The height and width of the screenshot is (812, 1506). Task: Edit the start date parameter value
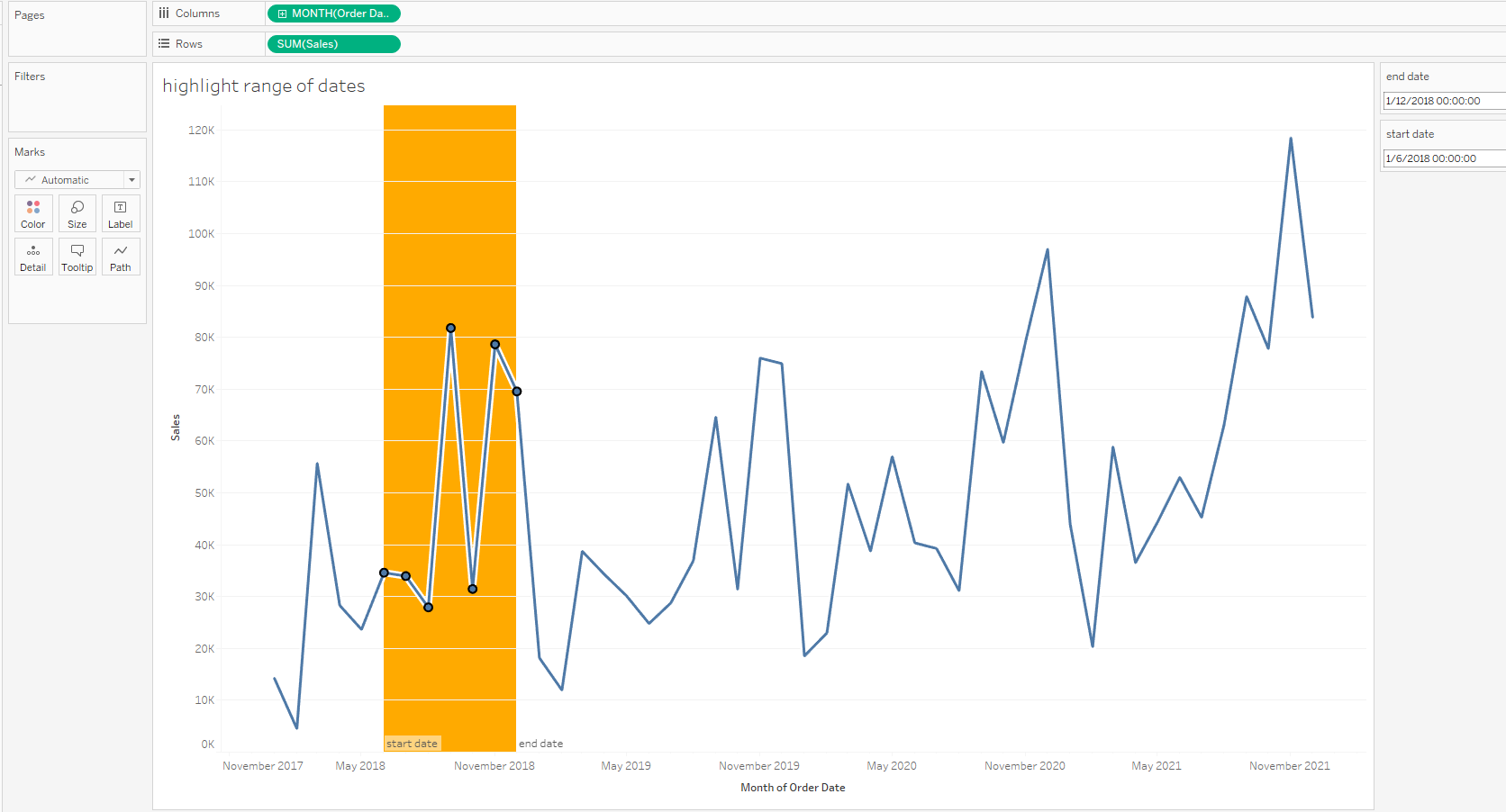pos(1441,158)
